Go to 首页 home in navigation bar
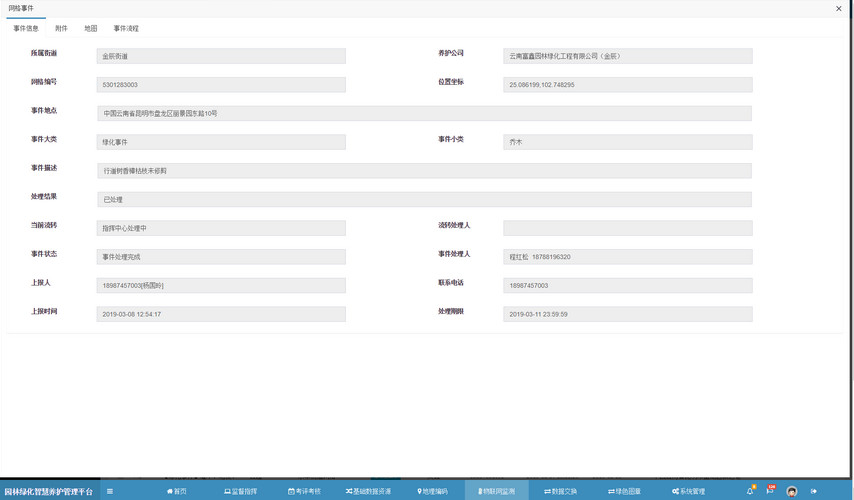The image size is (854, 500). (x=177, y=491)
